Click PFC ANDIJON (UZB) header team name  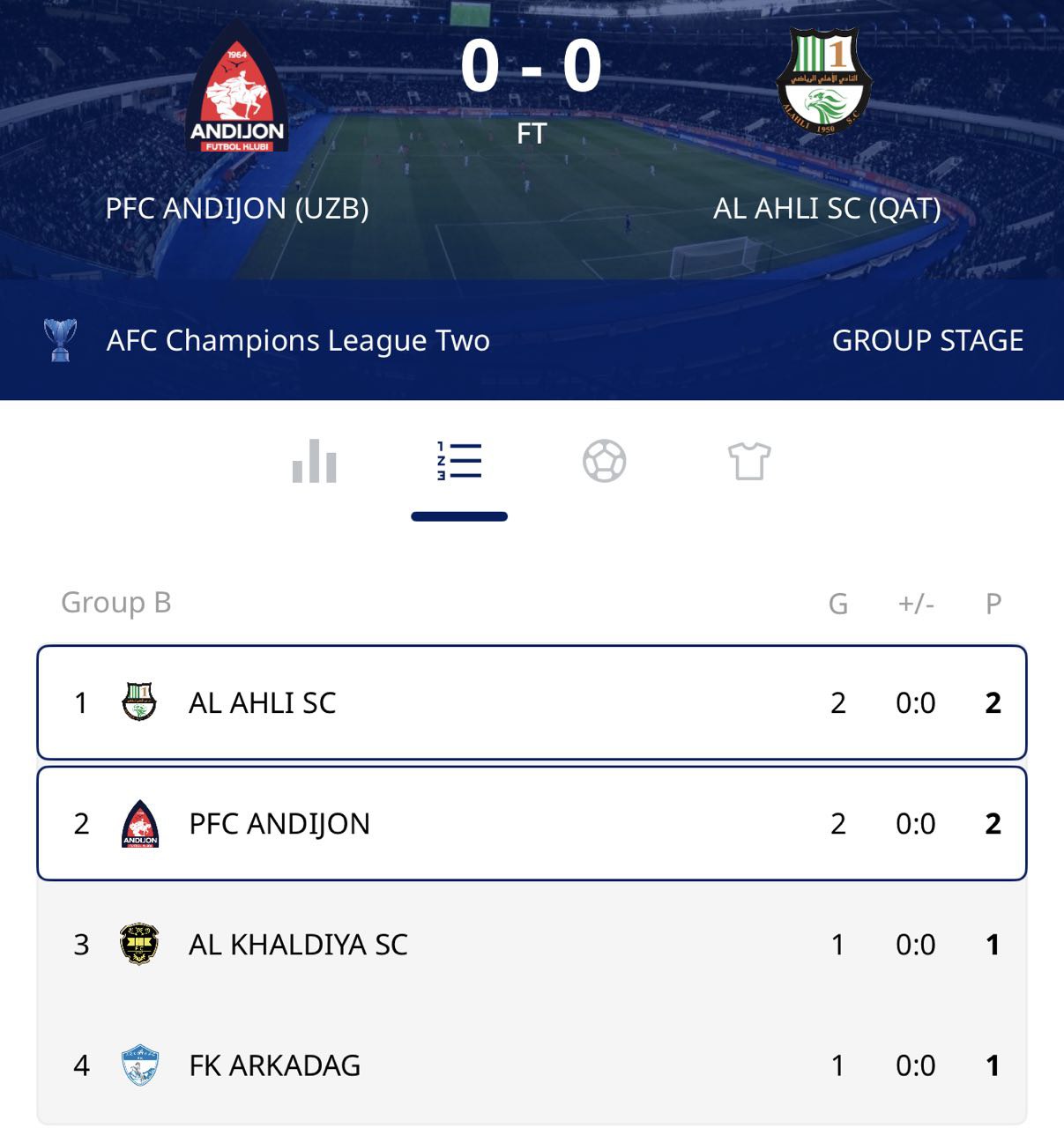pyautogui.click(x=237, y=208)
